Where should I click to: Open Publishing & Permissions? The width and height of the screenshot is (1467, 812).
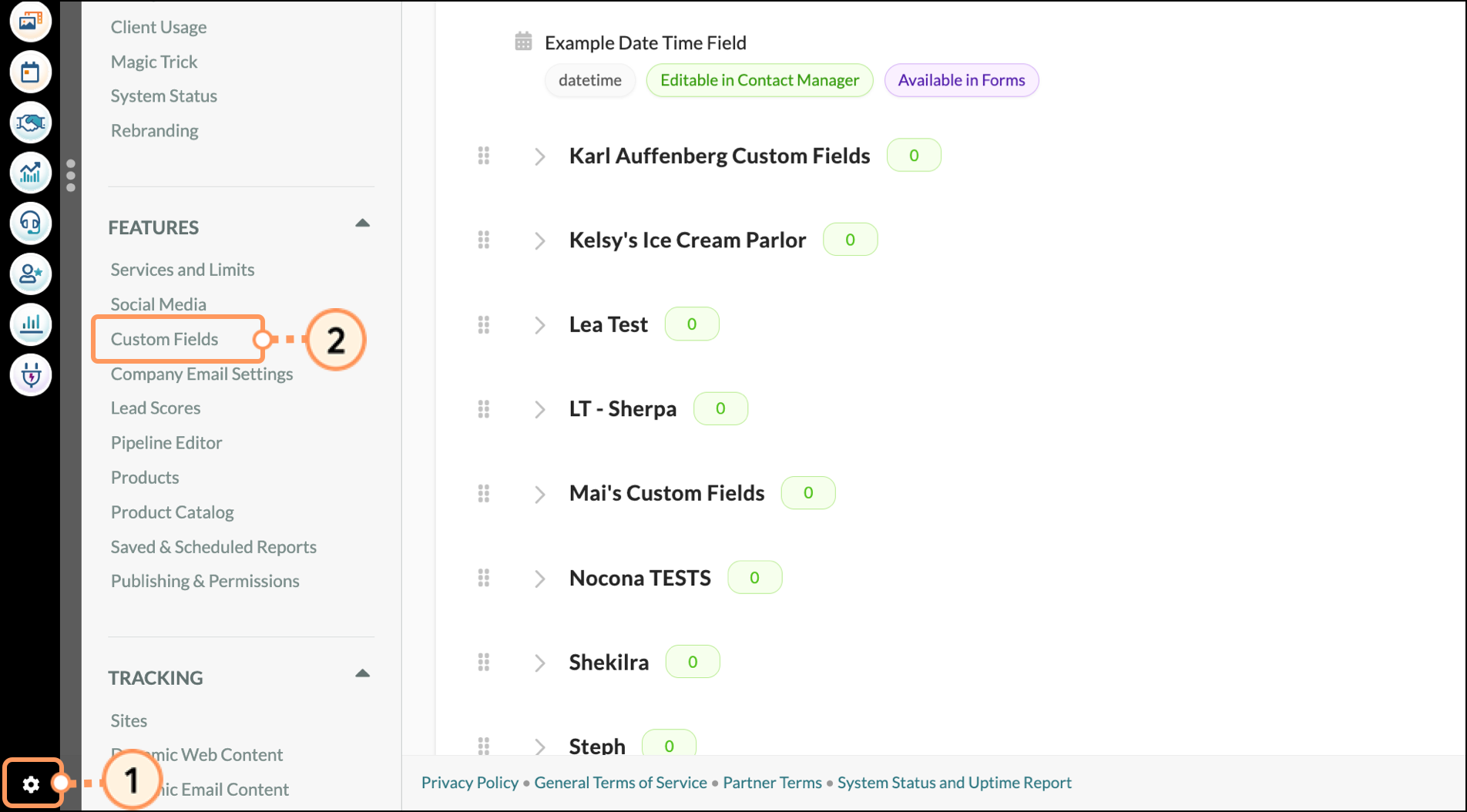205,581
